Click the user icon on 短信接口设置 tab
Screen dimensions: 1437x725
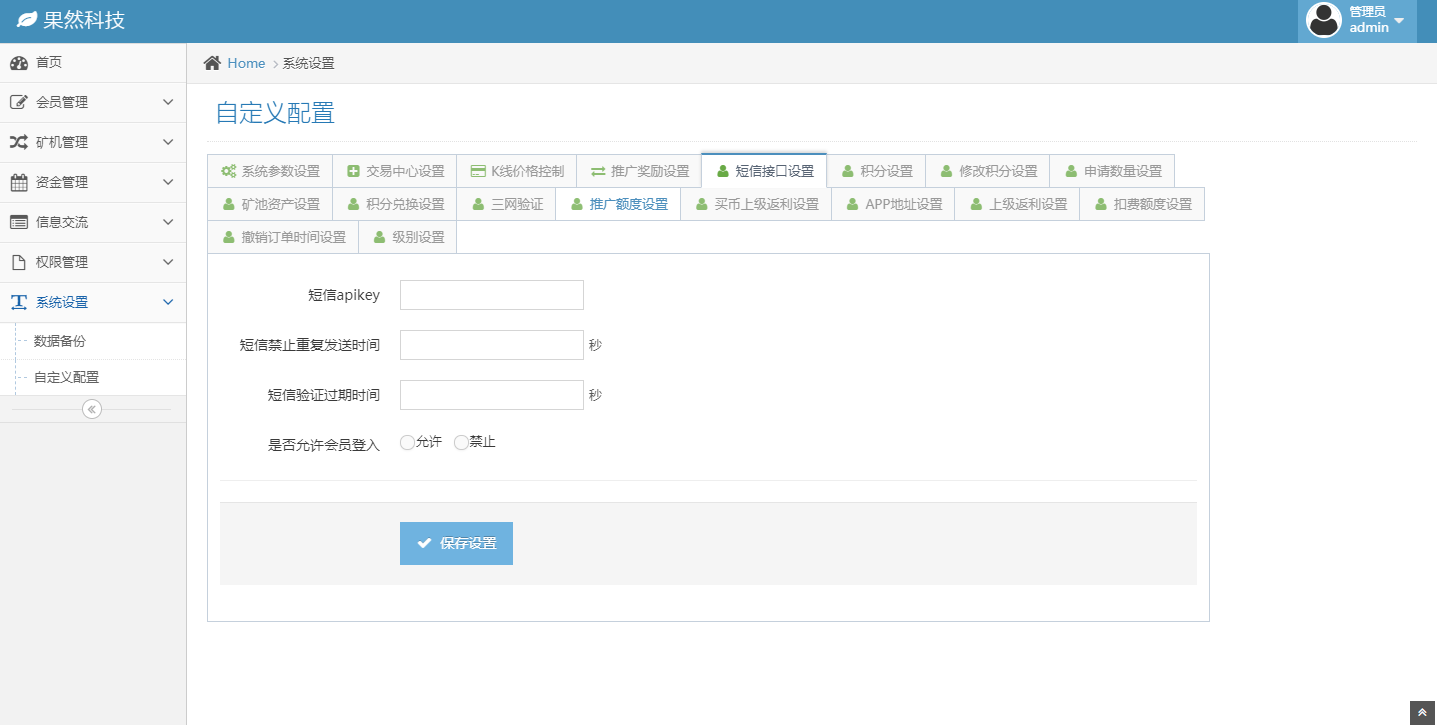pos(723,171)
